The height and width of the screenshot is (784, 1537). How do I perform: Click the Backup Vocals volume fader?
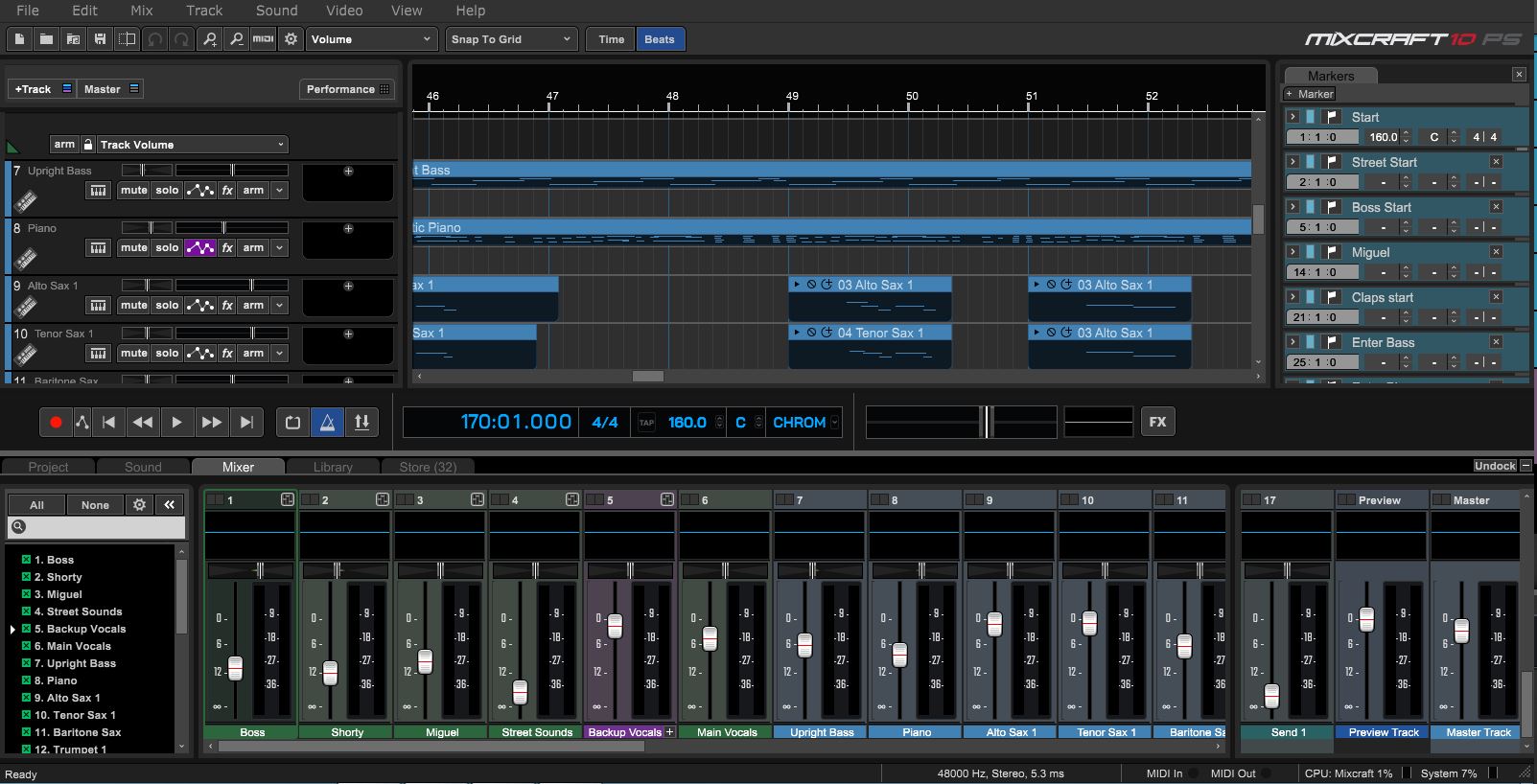(x=615, y=626)
